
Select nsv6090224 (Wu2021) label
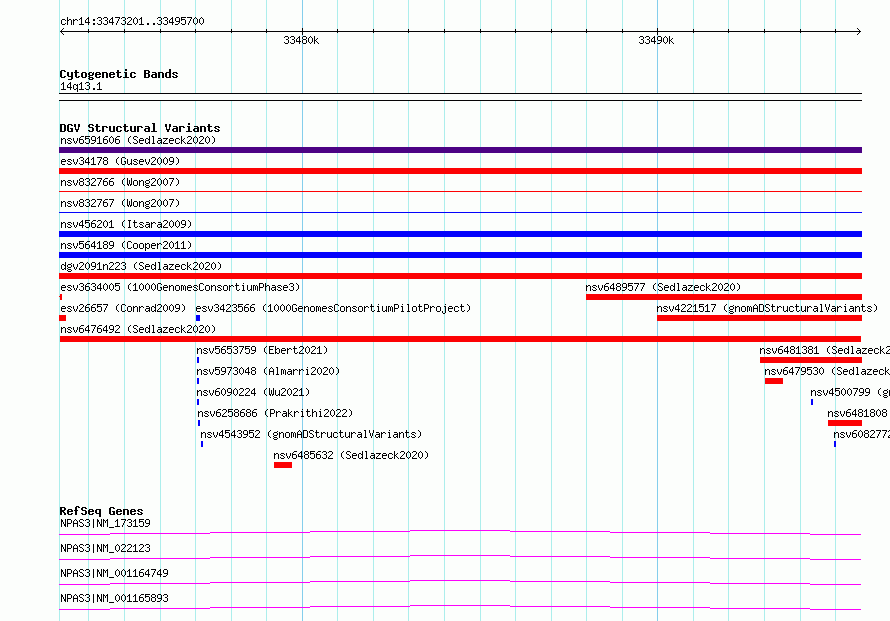click(253, 392)
